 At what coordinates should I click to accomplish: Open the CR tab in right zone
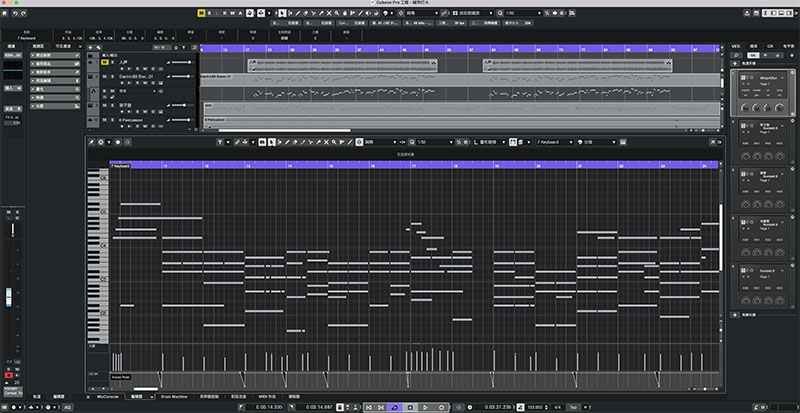(x=770, y=46)
